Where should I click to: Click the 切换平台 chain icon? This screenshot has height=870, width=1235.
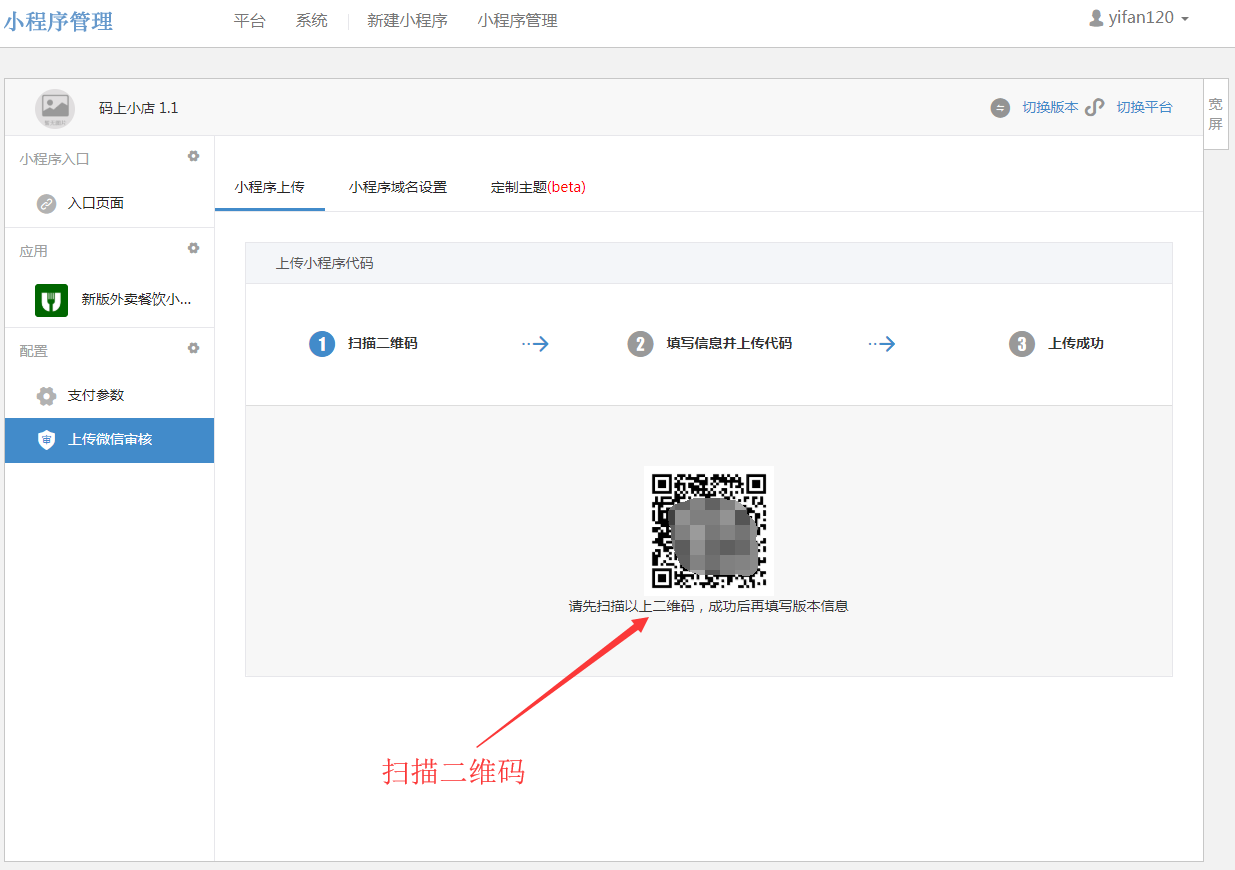pos(1095,108)
